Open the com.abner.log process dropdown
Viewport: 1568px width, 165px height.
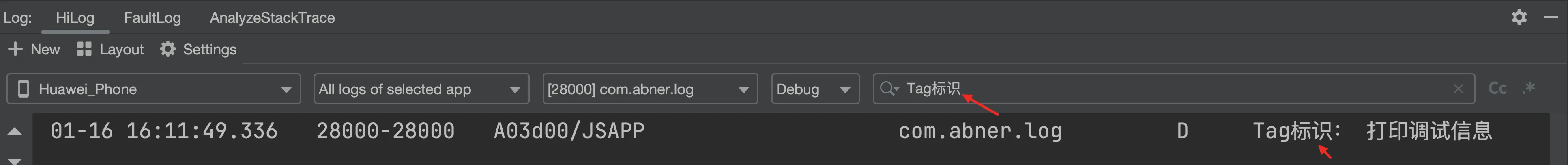650,89
